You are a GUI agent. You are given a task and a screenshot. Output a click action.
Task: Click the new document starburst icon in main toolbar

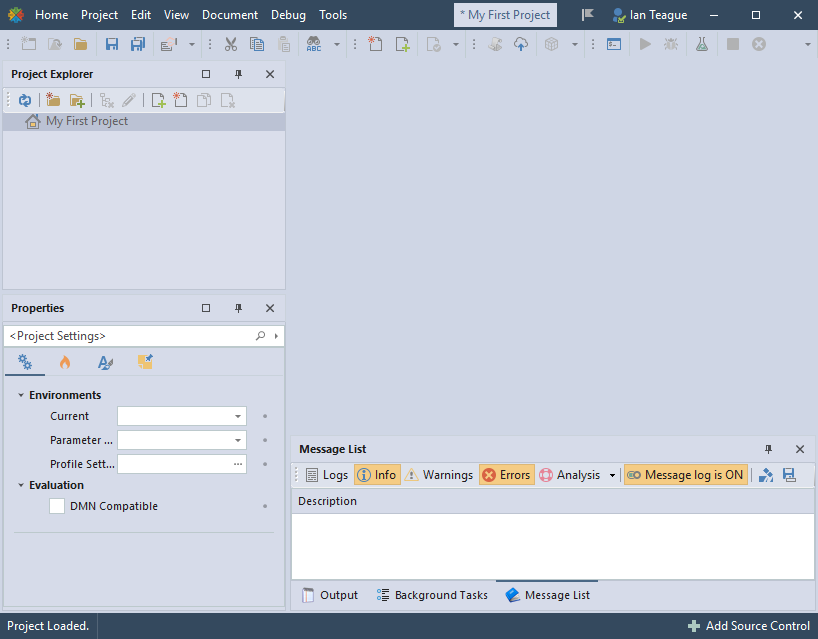tap(375, 44)
